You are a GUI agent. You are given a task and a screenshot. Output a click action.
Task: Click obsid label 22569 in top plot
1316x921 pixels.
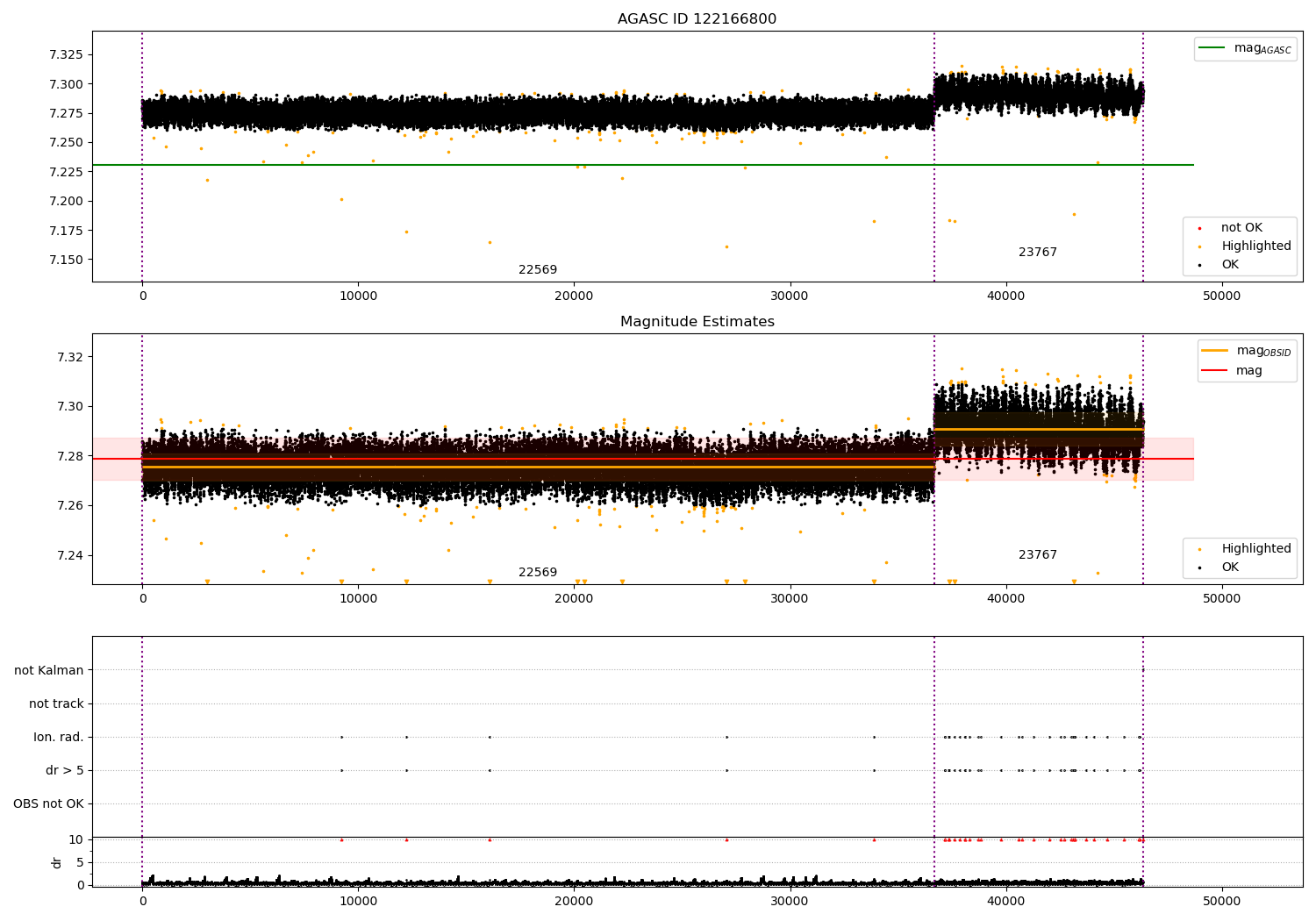tap(538, 270)
